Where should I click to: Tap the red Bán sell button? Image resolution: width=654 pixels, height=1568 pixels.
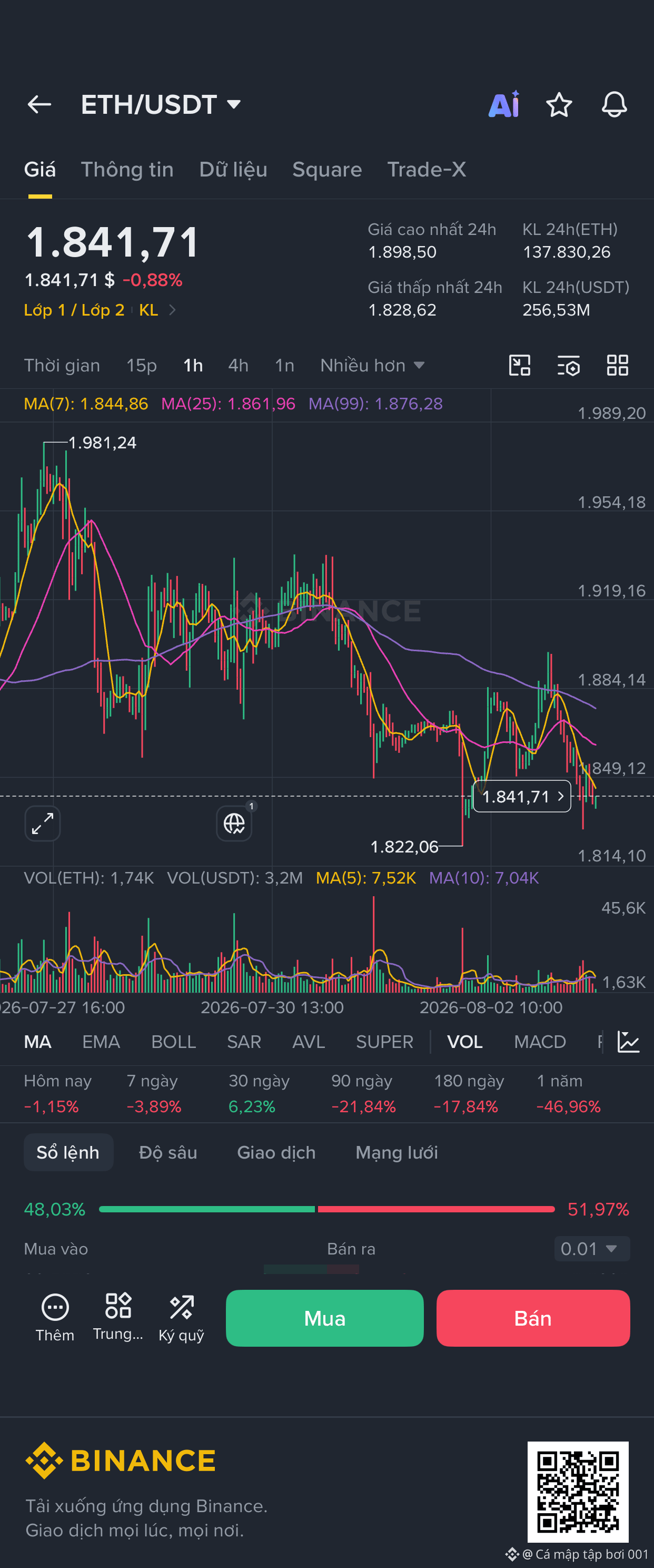click(533, 1318)
